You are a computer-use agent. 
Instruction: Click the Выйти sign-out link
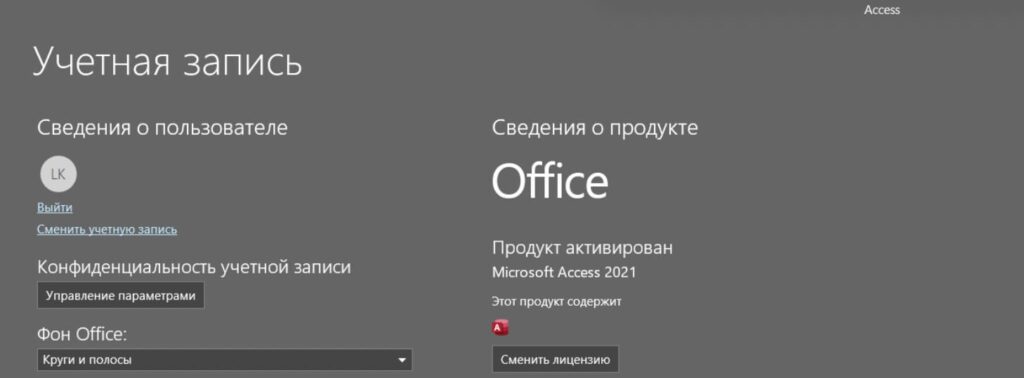pyautogui.click(x=55, y=208)
